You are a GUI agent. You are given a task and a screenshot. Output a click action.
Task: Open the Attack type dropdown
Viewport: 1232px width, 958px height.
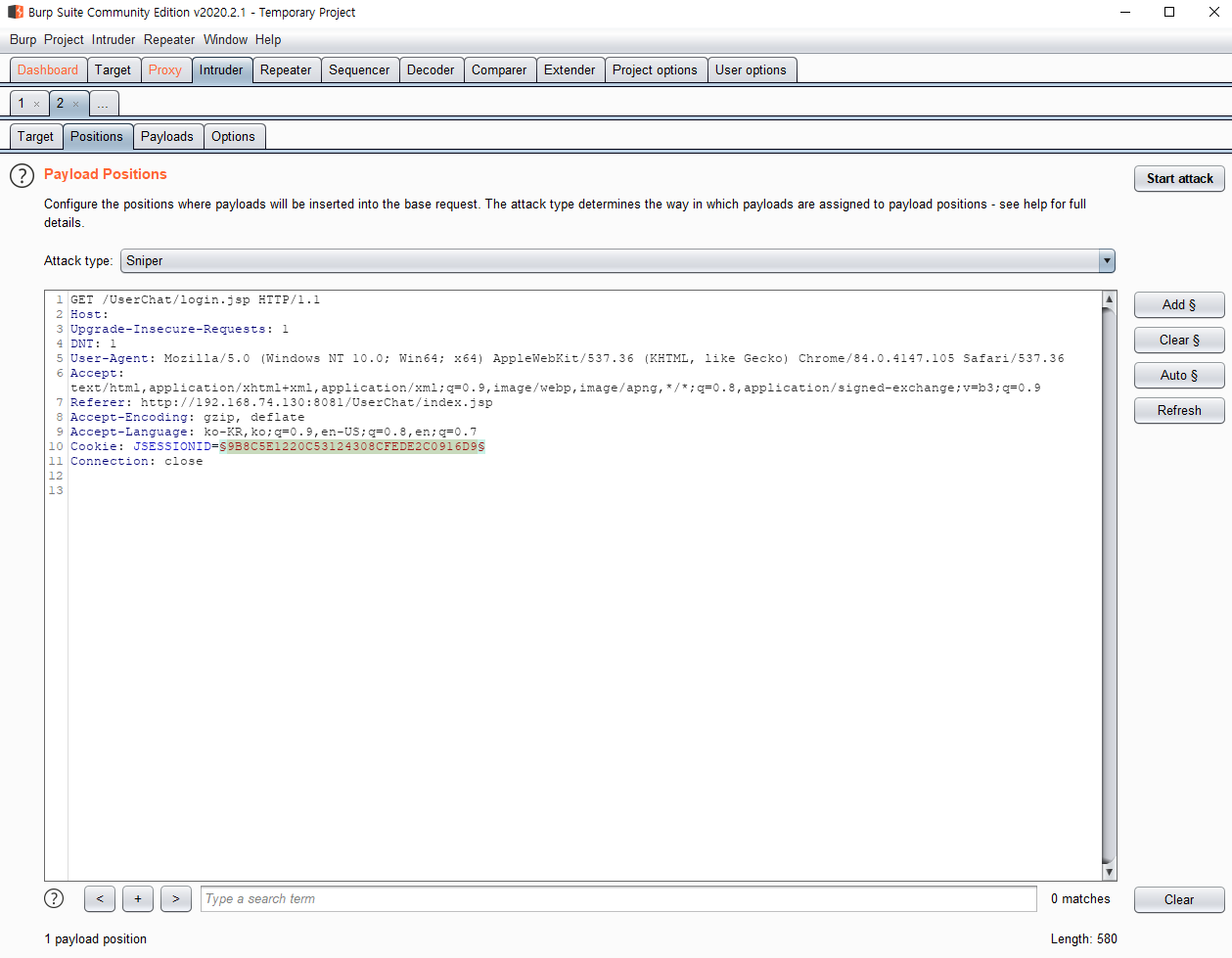coord(617,261)
